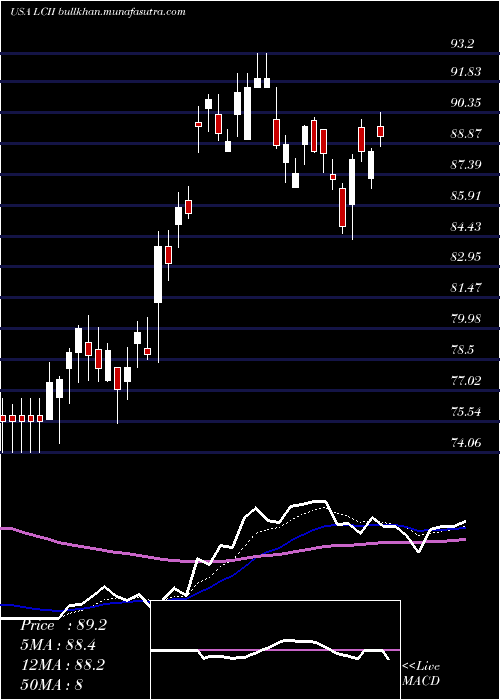
Task: Click the USA LCH bullkhan.munafasutra.com title
Action: tap(97, 12)
